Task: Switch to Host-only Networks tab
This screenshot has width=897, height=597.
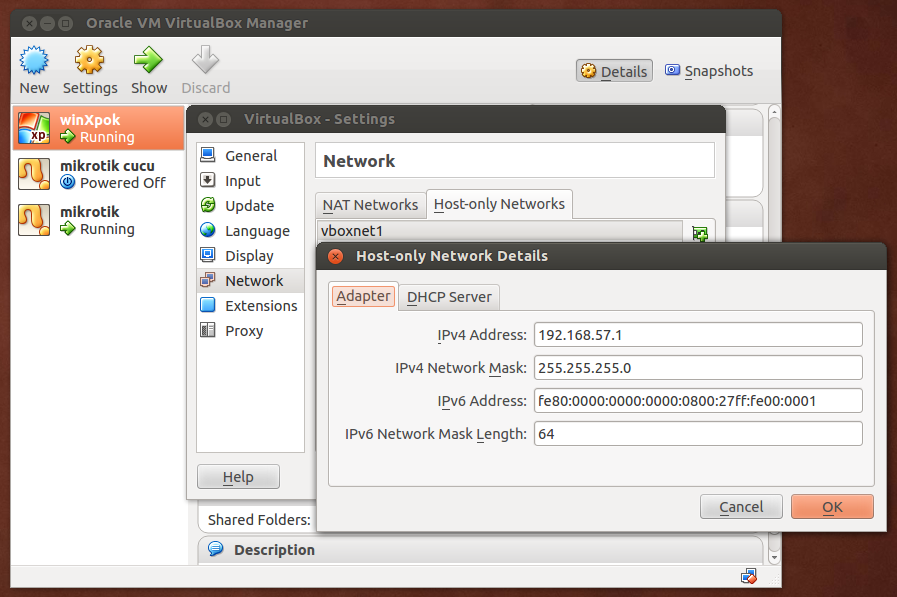Action: 499,204
